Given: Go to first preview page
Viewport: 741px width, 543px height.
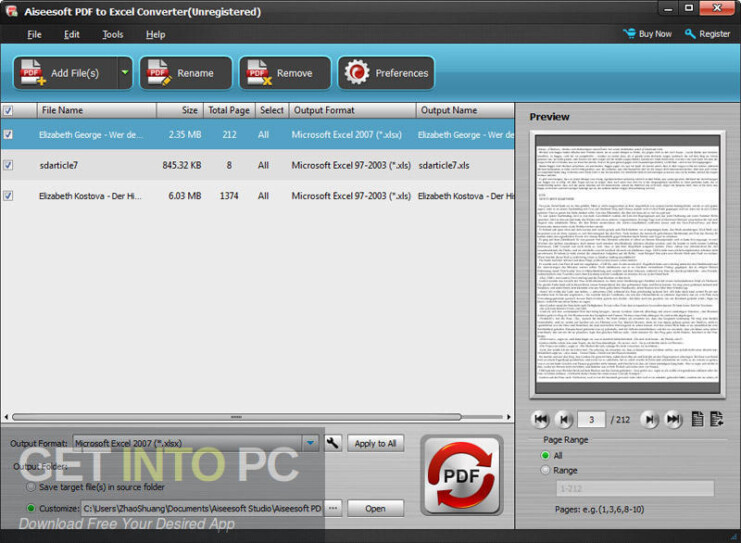Looking at the screenshot, I should [x=541, y=419].
